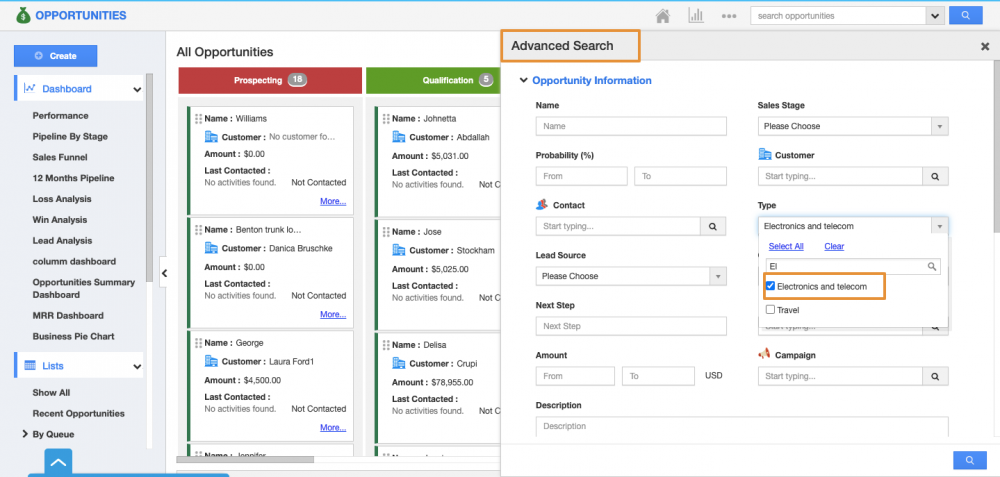
Task: Open the reports bar chart icon
Action: [695, 16]
